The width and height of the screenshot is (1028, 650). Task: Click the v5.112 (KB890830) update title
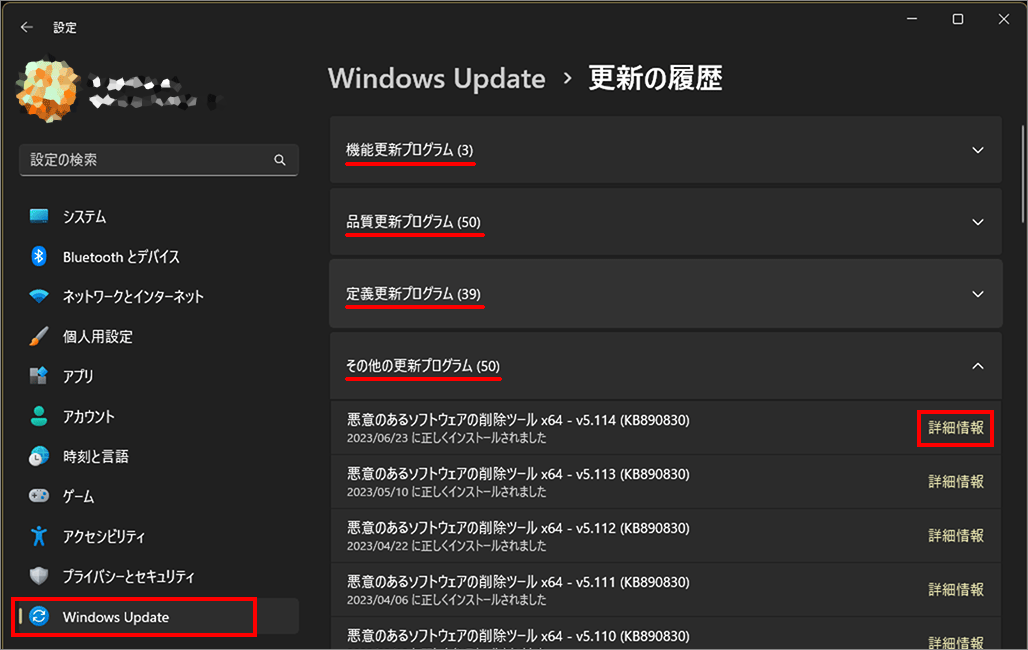click(518, 528)
